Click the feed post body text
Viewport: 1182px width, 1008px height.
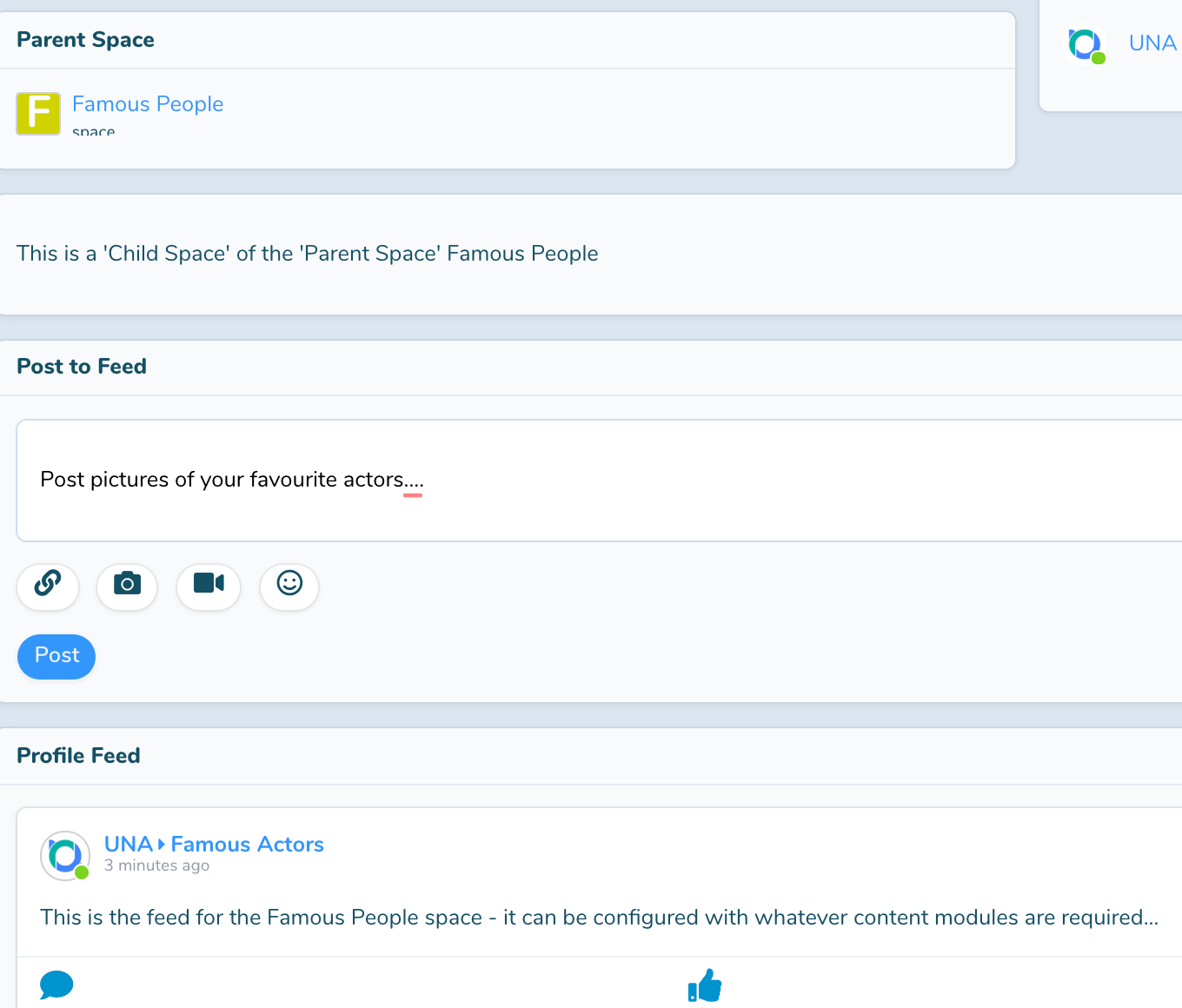pyautogui.click(x=599, y=918)
